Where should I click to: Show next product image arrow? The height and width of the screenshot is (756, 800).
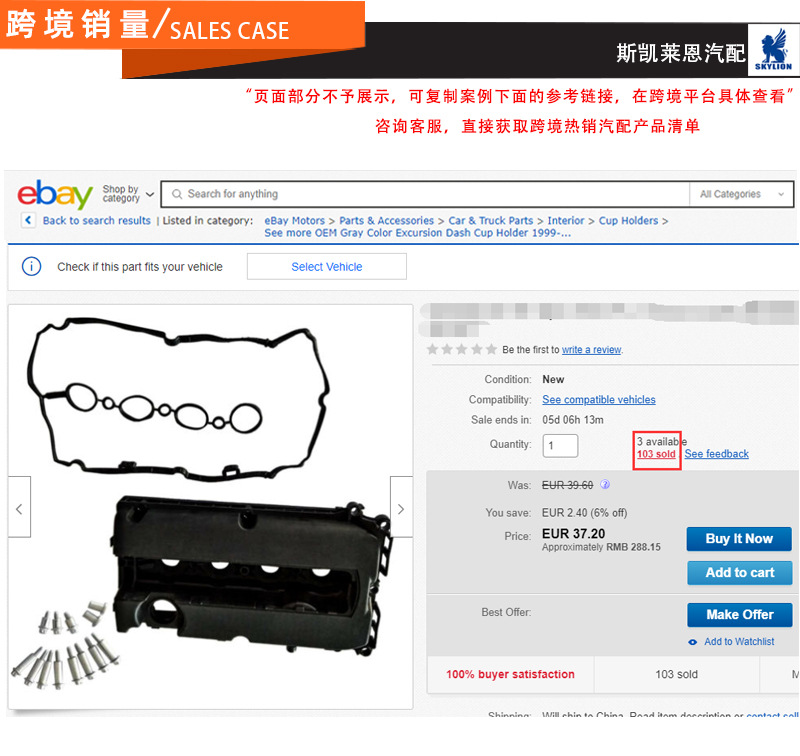401,507
